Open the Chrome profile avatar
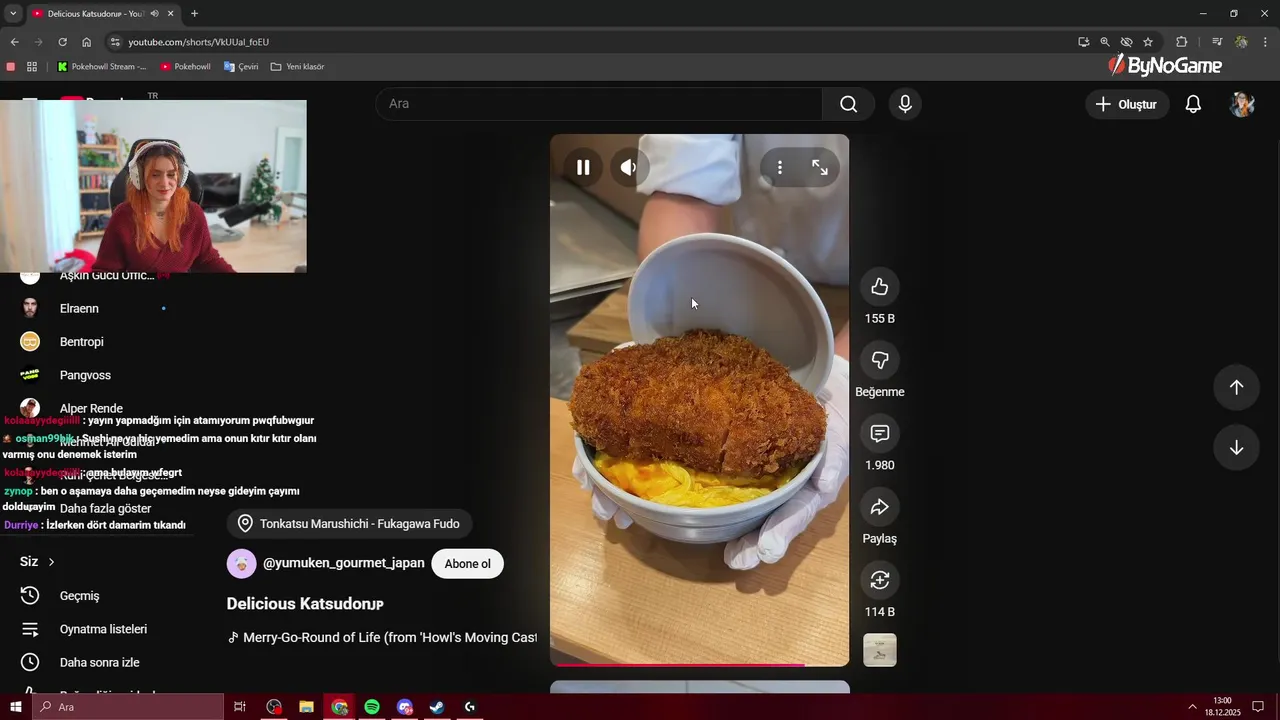Image resolution: width=1280 pixels, height=720 pixels. coord(1241,42)
